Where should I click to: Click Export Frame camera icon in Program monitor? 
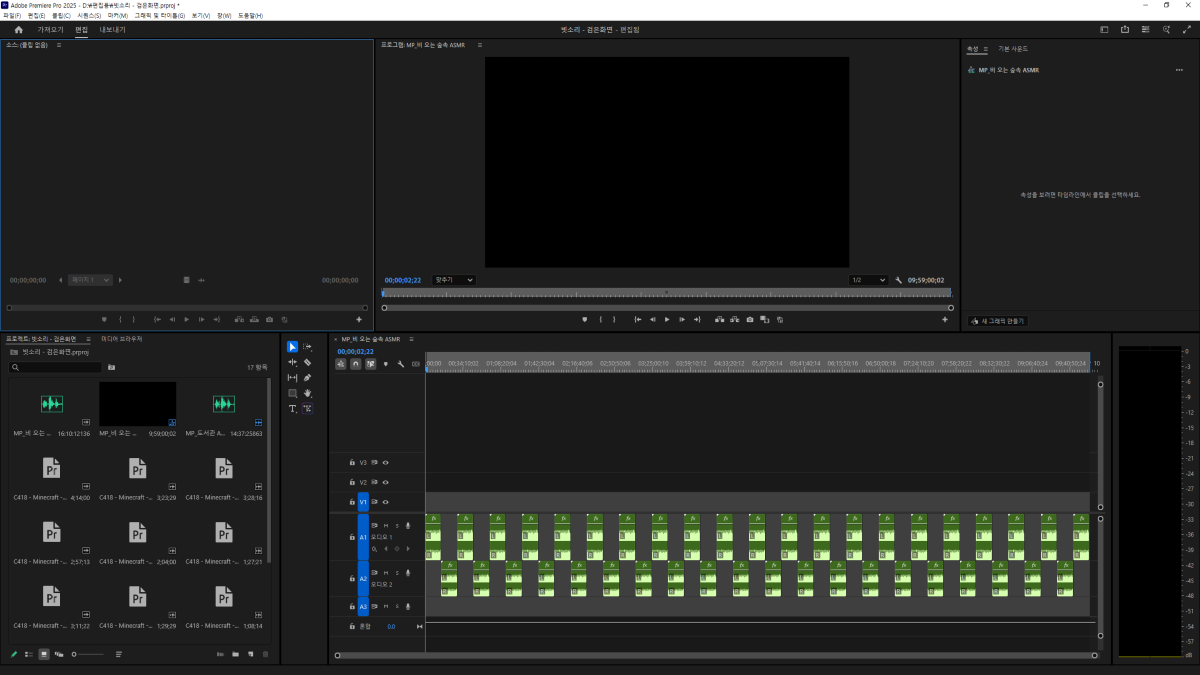click(x=750, y=319)
